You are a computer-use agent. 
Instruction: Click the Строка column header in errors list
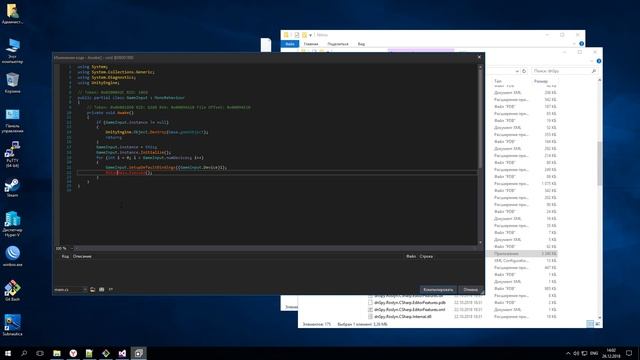[426, 256]
